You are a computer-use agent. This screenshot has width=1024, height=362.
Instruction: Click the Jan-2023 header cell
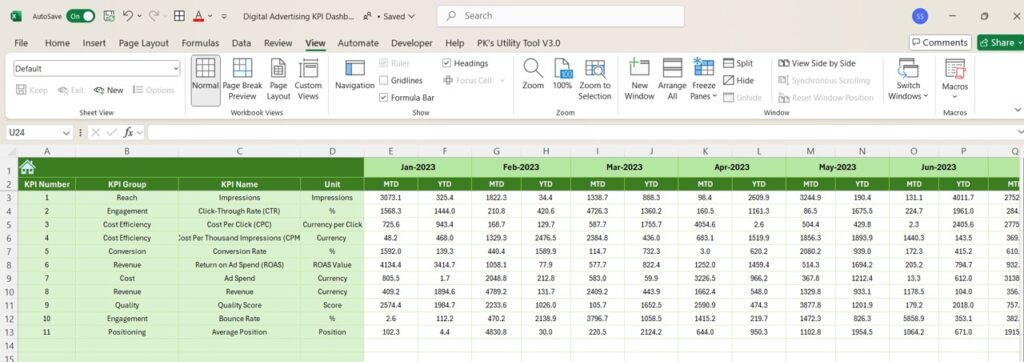click(418, 167)
